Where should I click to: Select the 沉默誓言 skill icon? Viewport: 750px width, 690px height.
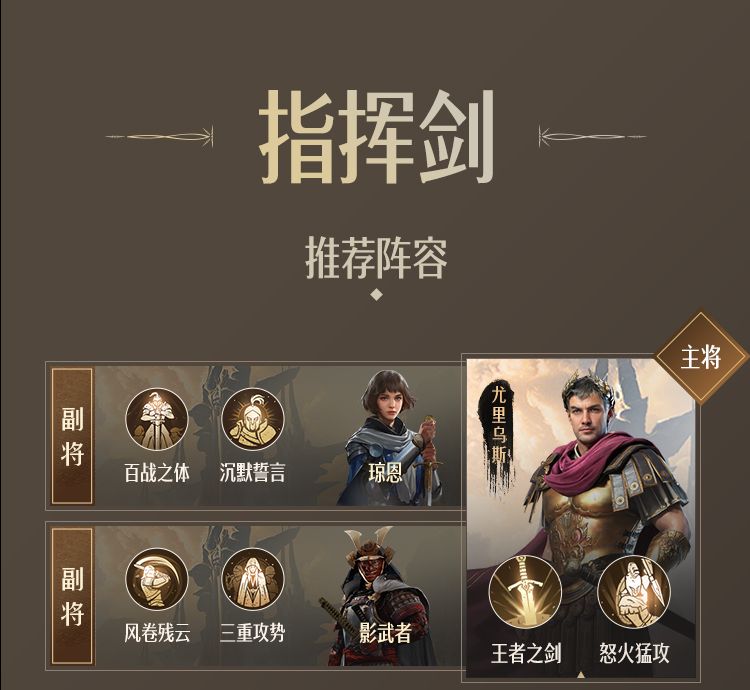253,419
